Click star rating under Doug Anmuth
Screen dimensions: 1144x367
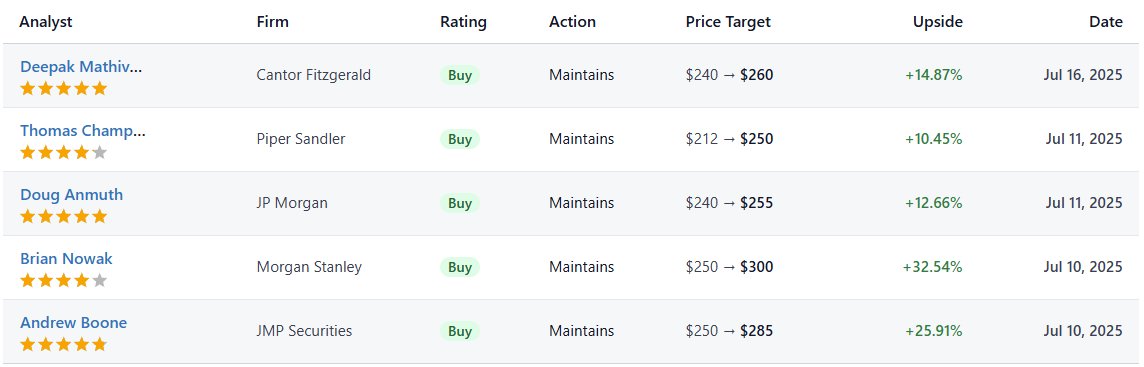pos(63,217)
